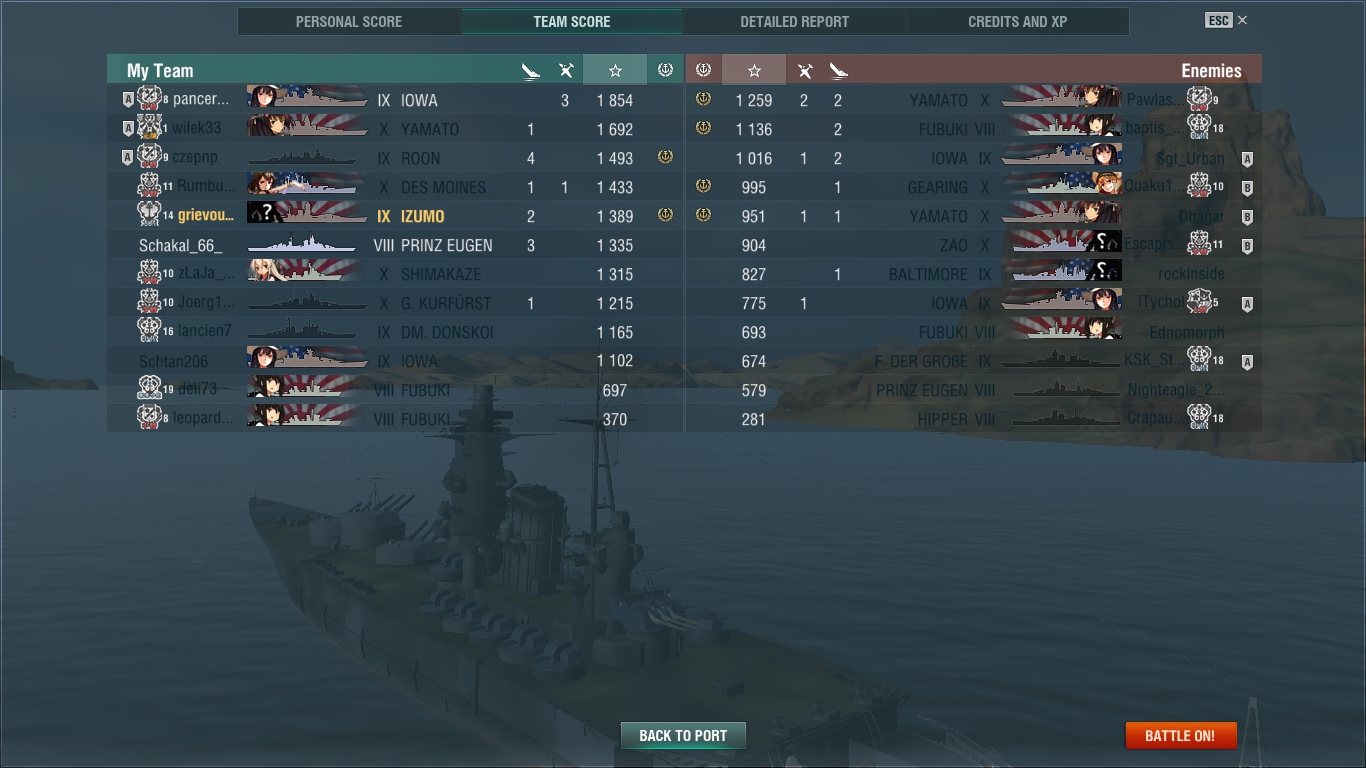The height and width of the screenshot is (768, 1366).
Task: Close results screen with ESC X
Action: tap(1227, 20)
